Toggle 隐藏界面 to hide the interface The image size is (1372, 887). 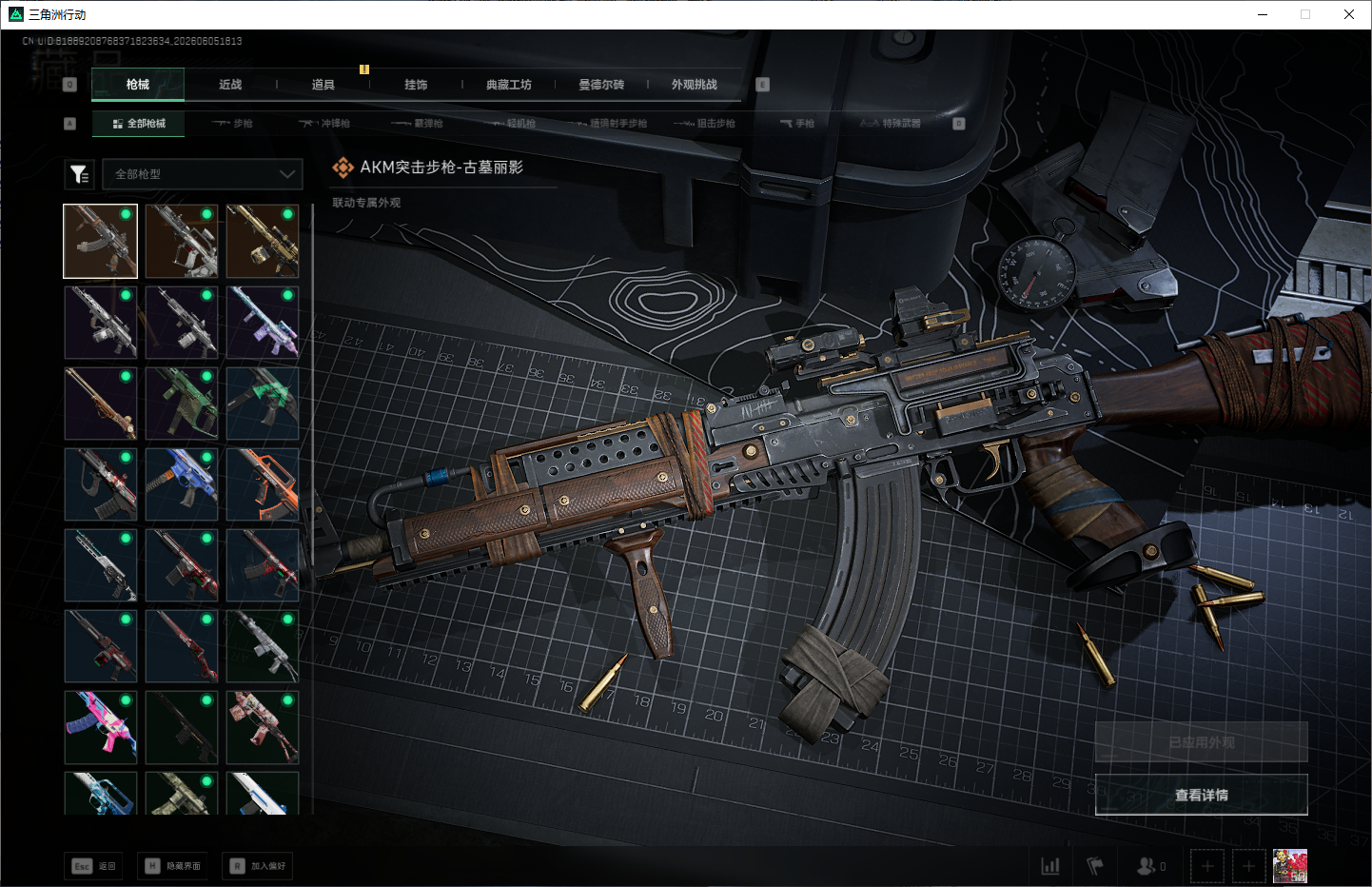173,866
